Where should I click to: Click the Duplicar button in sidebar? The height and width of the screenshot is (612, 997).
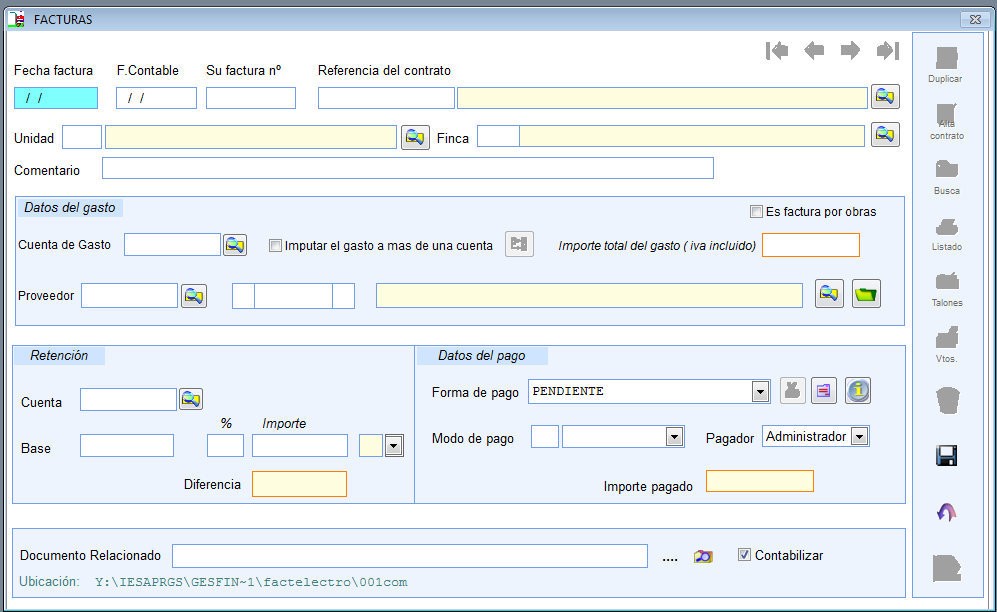945,64
